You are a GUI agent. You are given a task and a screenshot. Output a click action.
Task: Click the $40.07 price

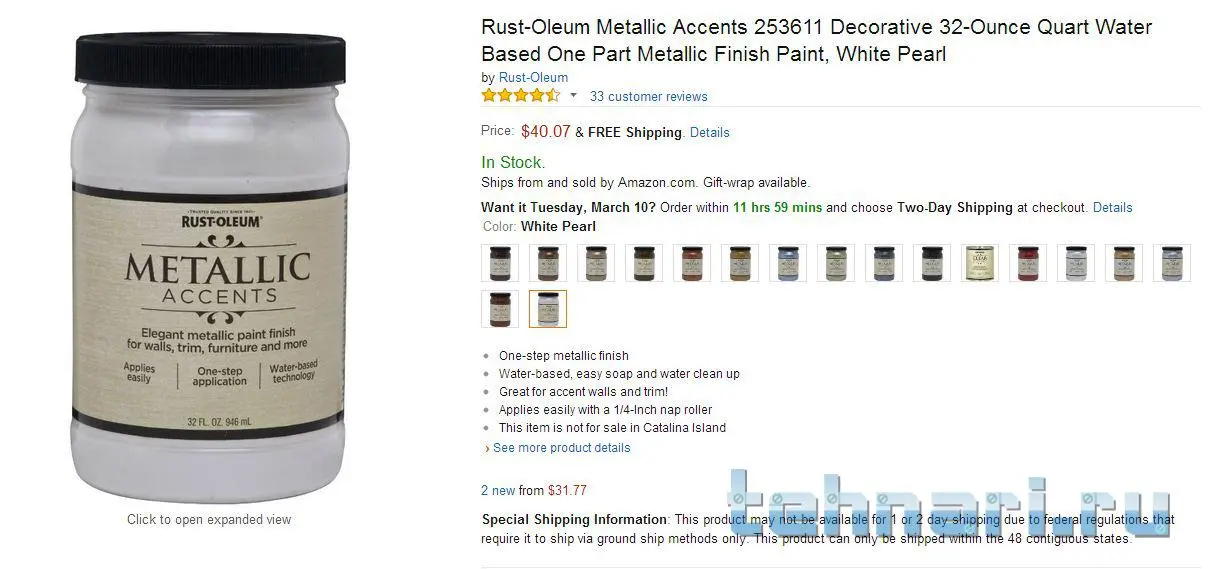point(545,131)
